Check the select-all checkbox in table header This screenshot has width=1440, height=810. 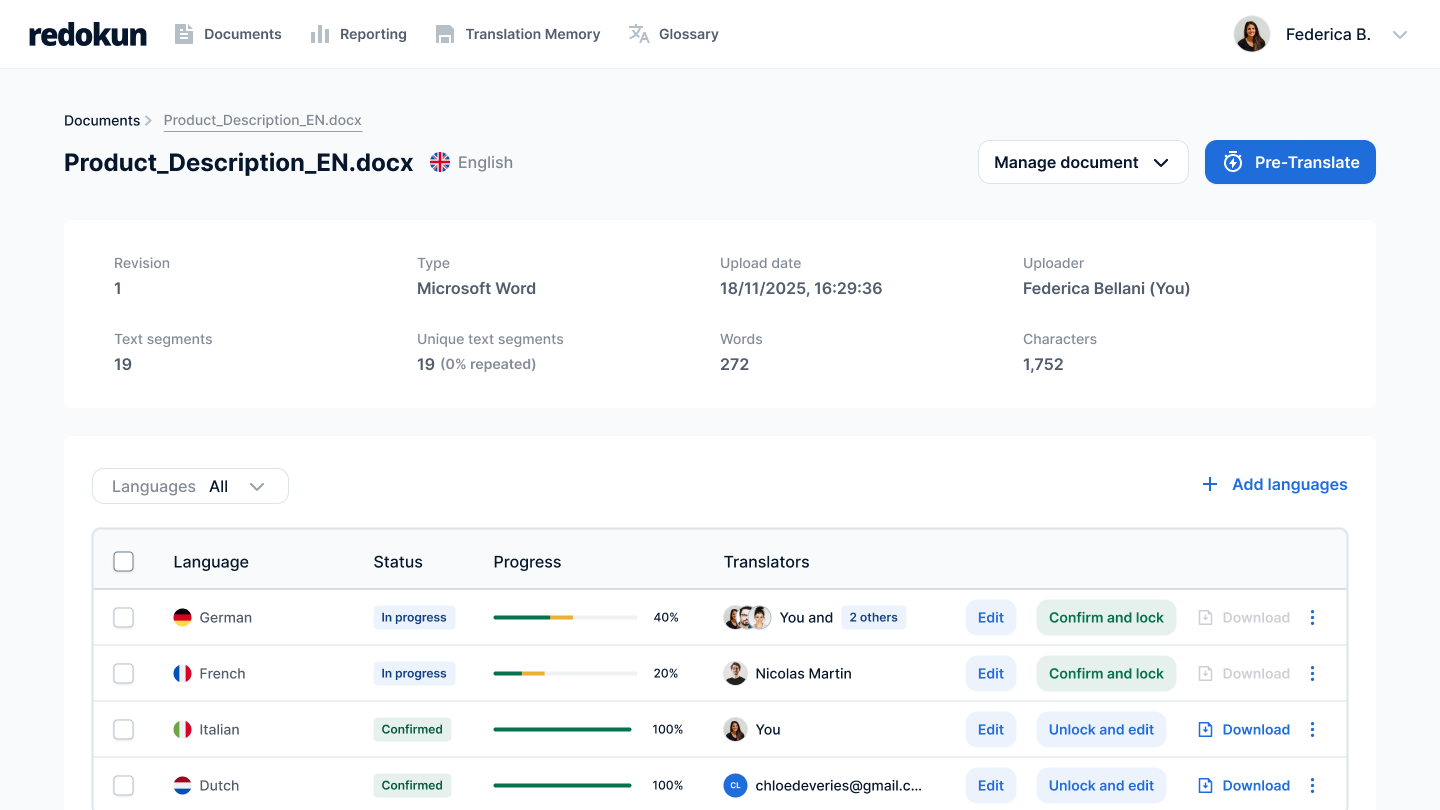point(123,561)
